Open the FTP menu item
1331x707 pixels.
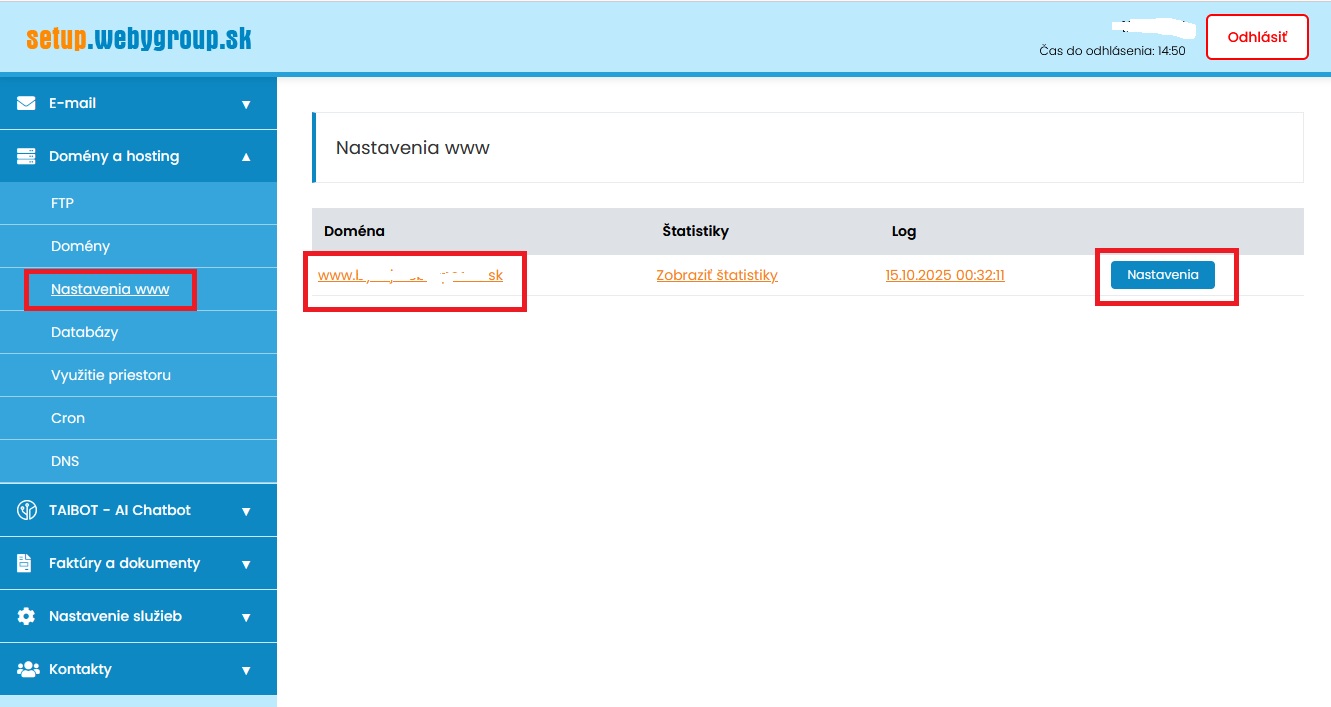tap(62, 203)
